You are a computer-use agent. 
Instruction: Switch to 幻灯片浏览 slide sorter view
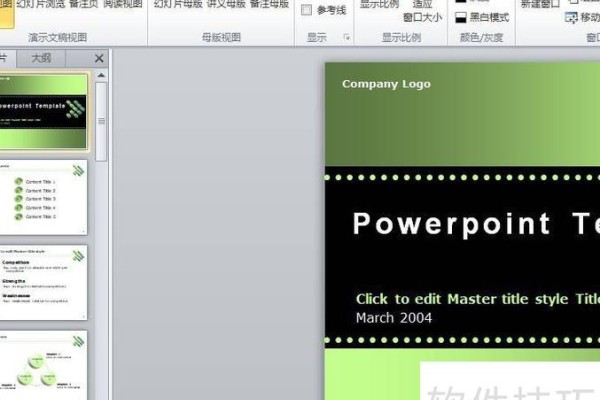pos(41,4)
